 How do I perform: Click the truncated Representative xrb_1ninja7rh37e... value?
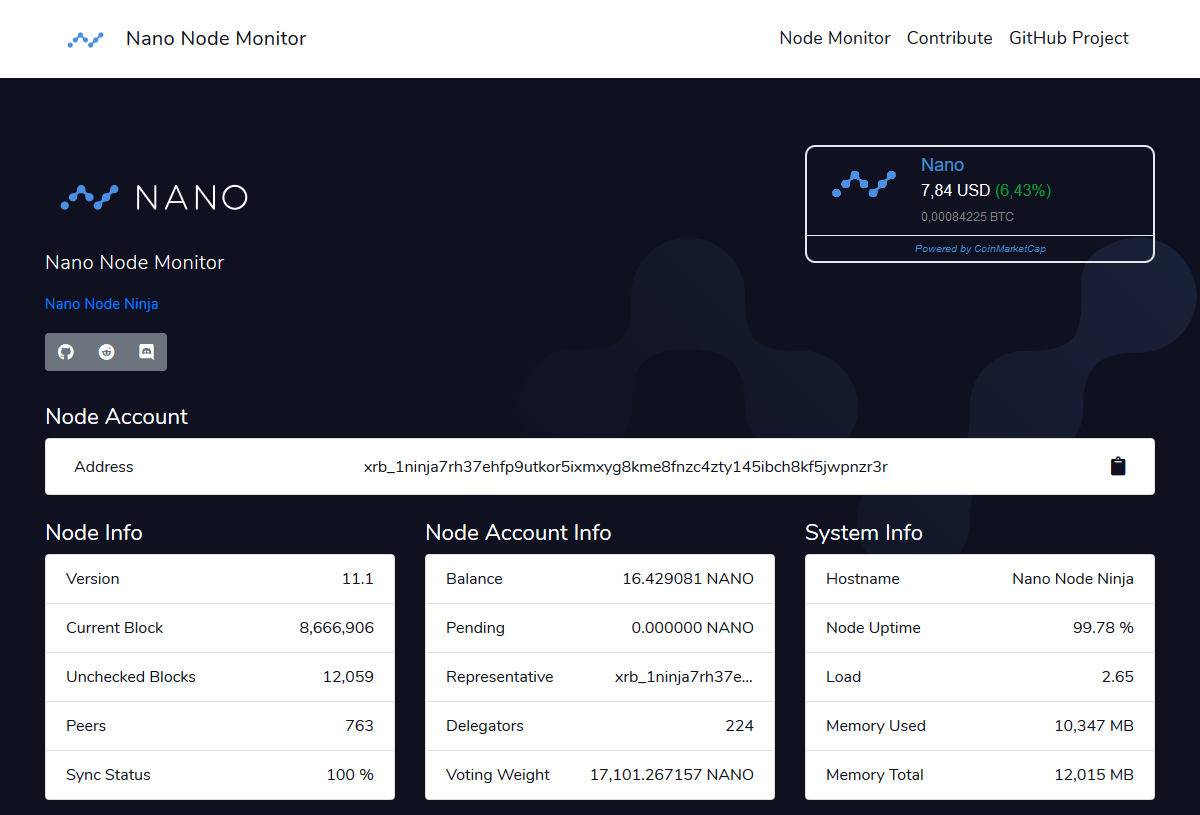(x=684, y=677)
